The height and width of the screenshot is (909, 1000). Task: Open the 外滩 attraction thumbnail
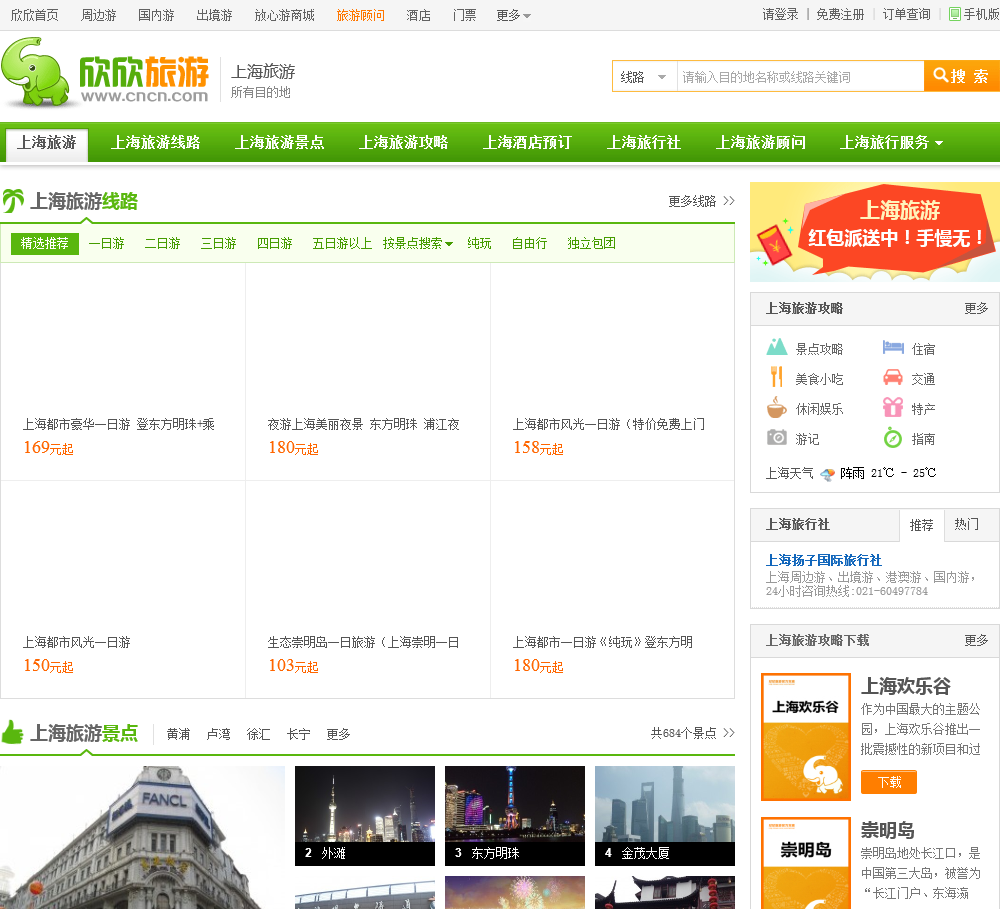point(365,816)
